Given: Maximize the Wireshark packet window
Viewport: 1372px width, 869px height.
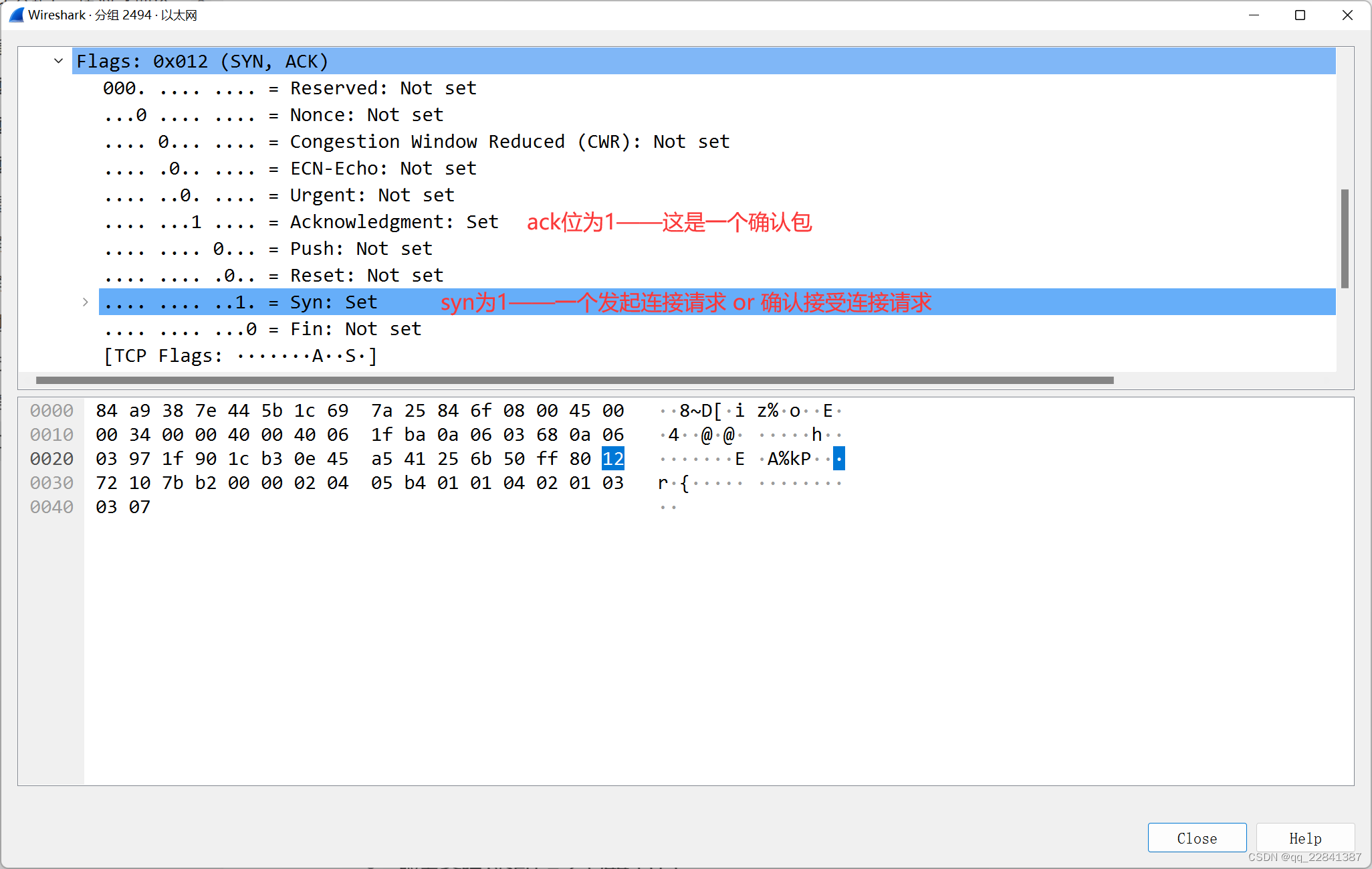Looking at the screenshot, I should 1300,15.
